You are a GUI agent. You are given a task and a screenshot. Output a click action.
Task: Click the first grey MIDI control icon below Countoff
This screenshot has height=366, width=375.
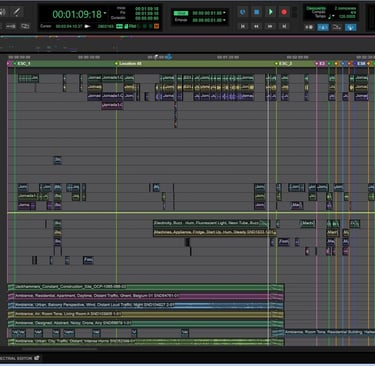click(x=309, y=27)
